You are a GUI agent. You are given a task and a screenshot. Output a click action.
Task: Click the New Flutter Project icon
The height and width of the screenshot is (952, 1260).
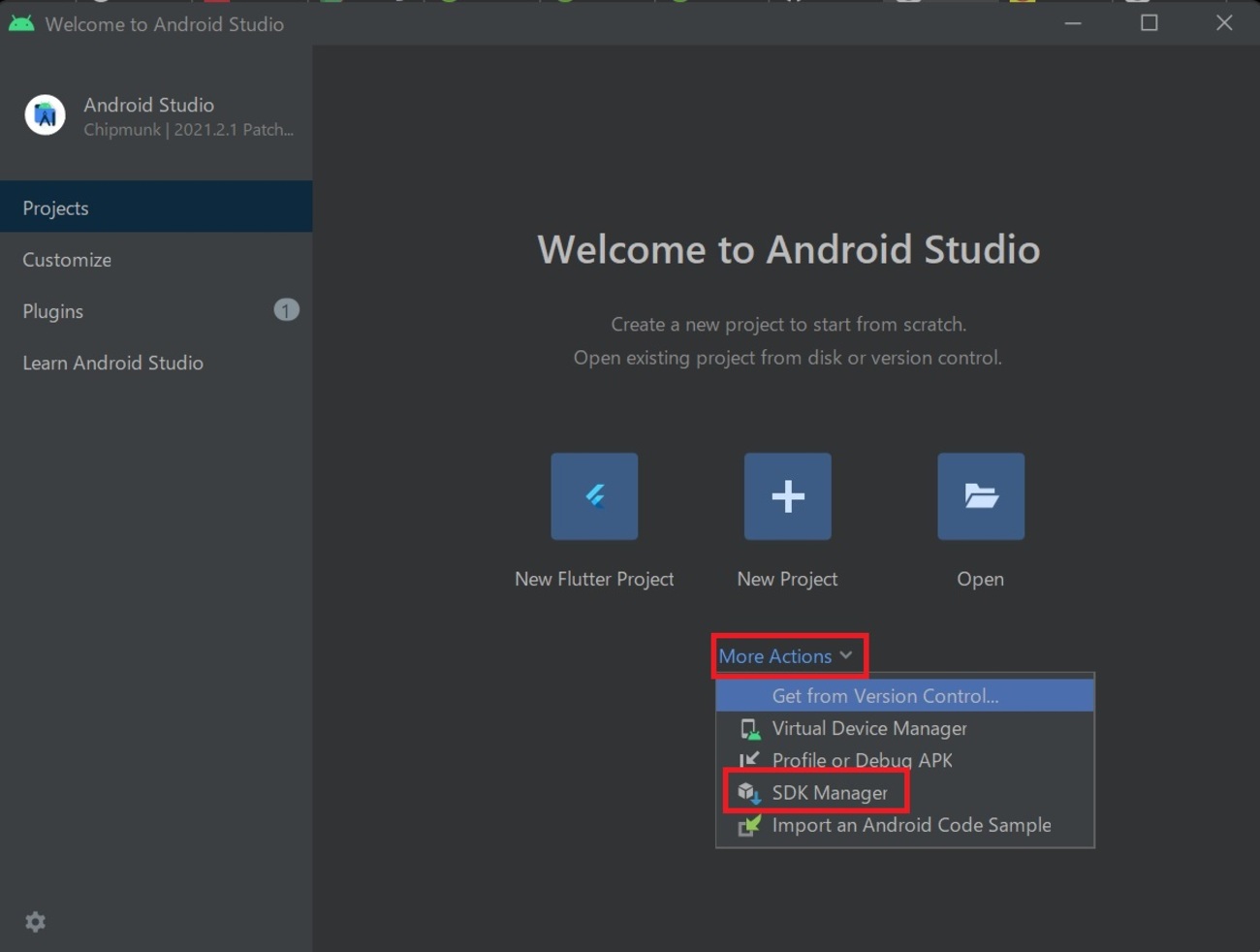[594, 496]
